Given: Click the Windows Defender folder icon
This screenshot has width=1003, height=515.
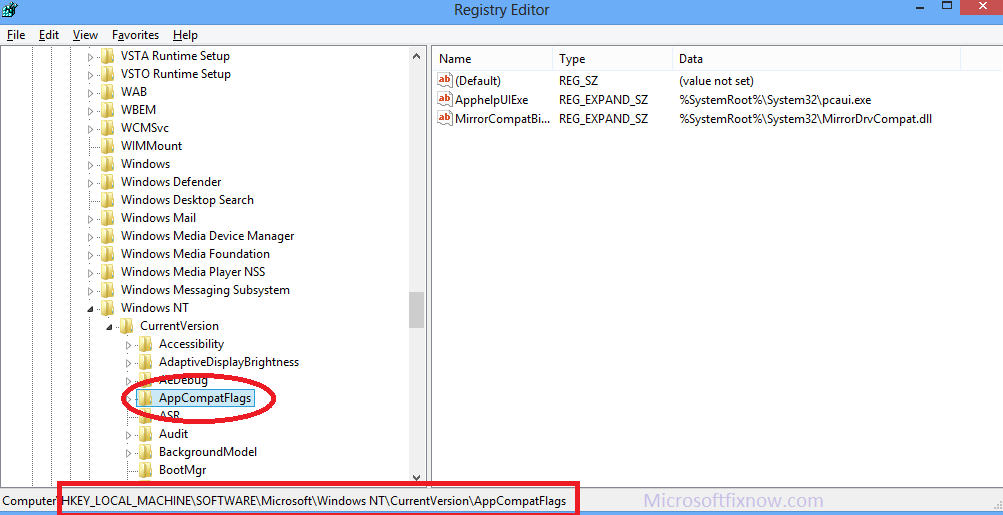Looking at the screenshot, I should [108, 182].
